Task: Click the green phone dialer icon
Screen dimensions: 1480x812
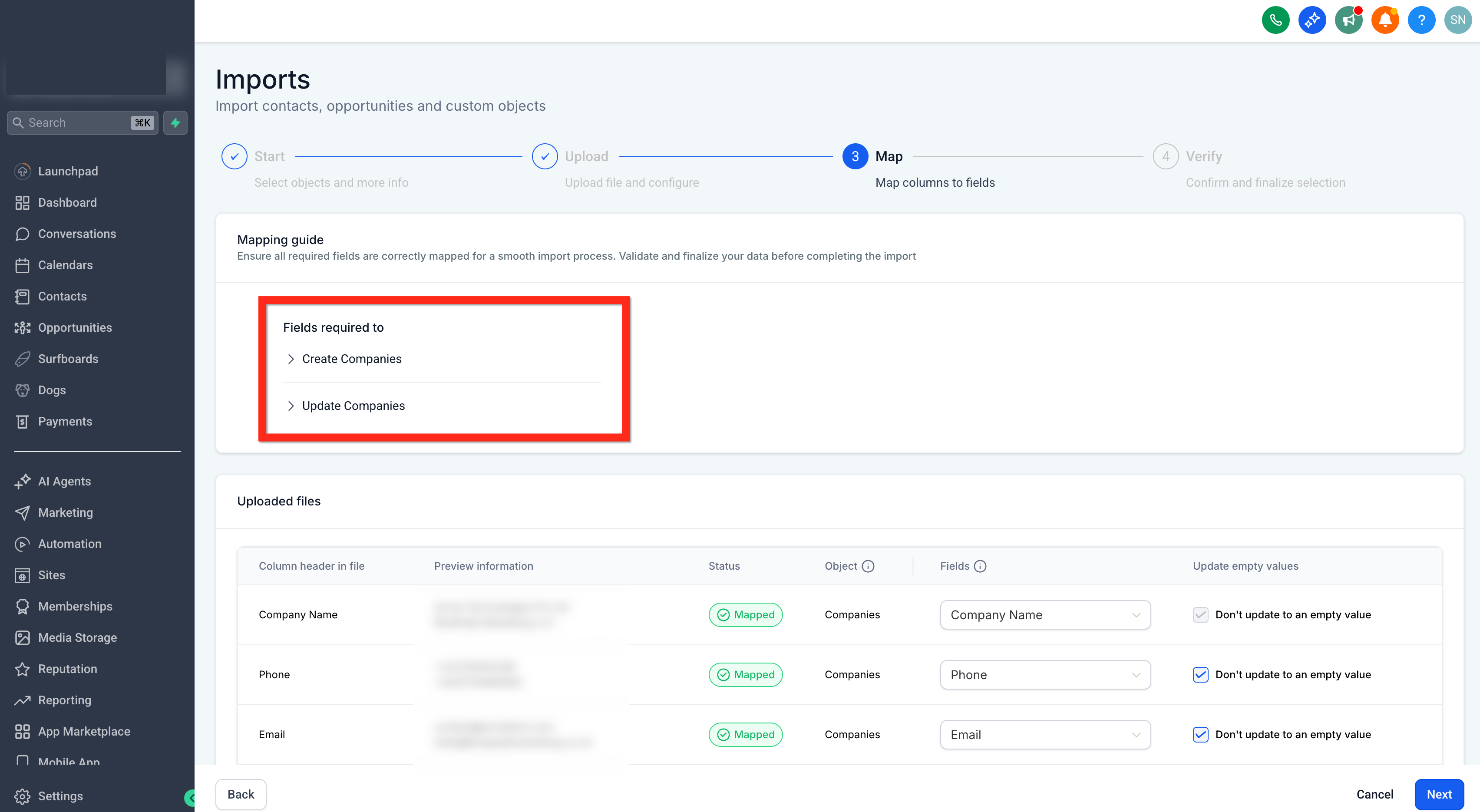Action: click(x=1275, y=20)
